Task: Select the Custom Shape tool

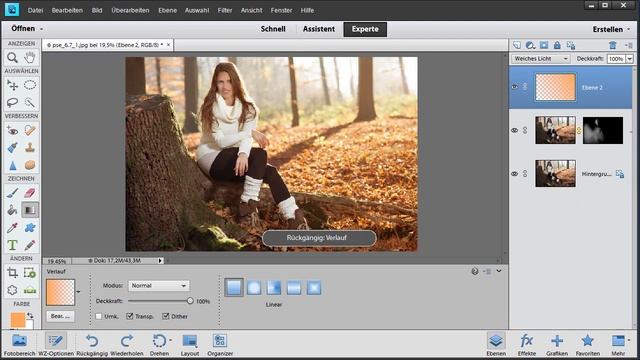Action: tap(30, 228)
